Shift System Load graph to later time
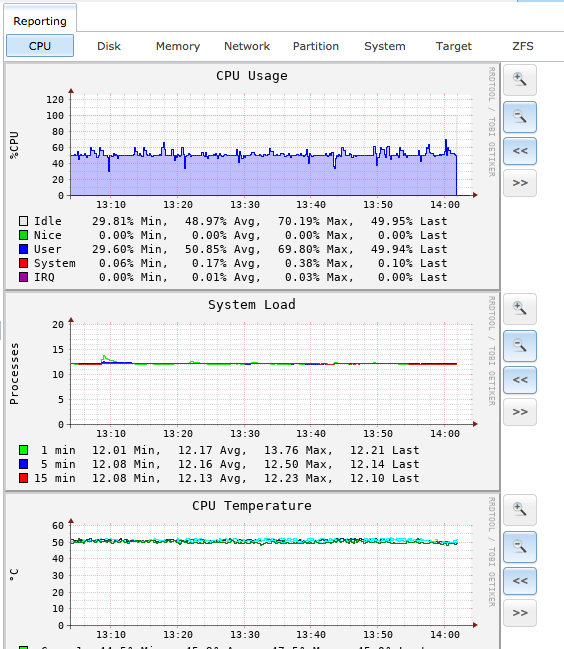 pyautogui.click(x=520, y=412)
